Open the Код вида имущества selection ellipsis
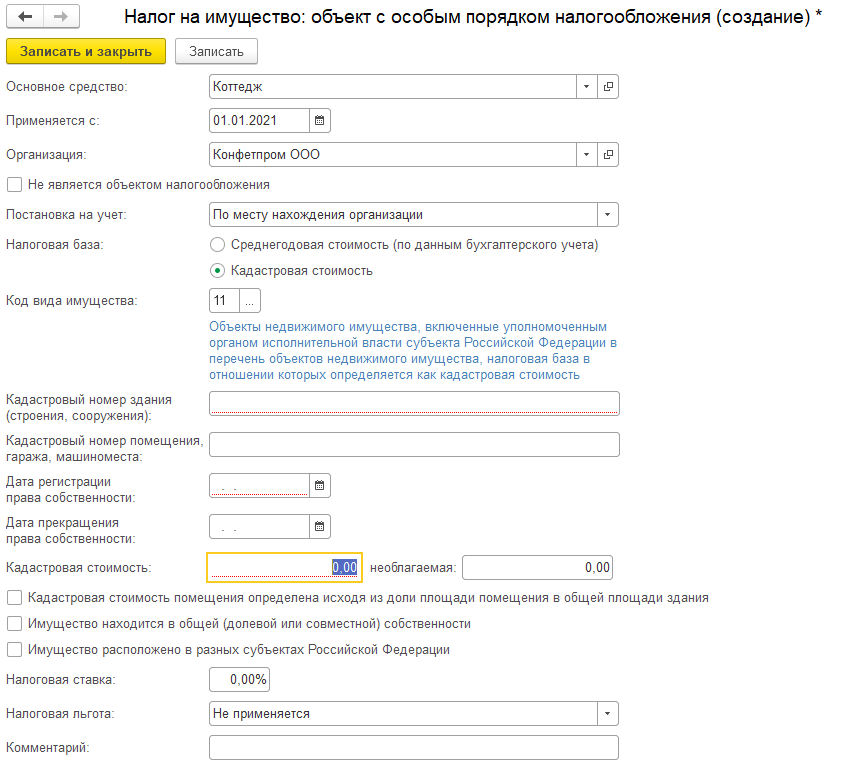 coord(249,301)
